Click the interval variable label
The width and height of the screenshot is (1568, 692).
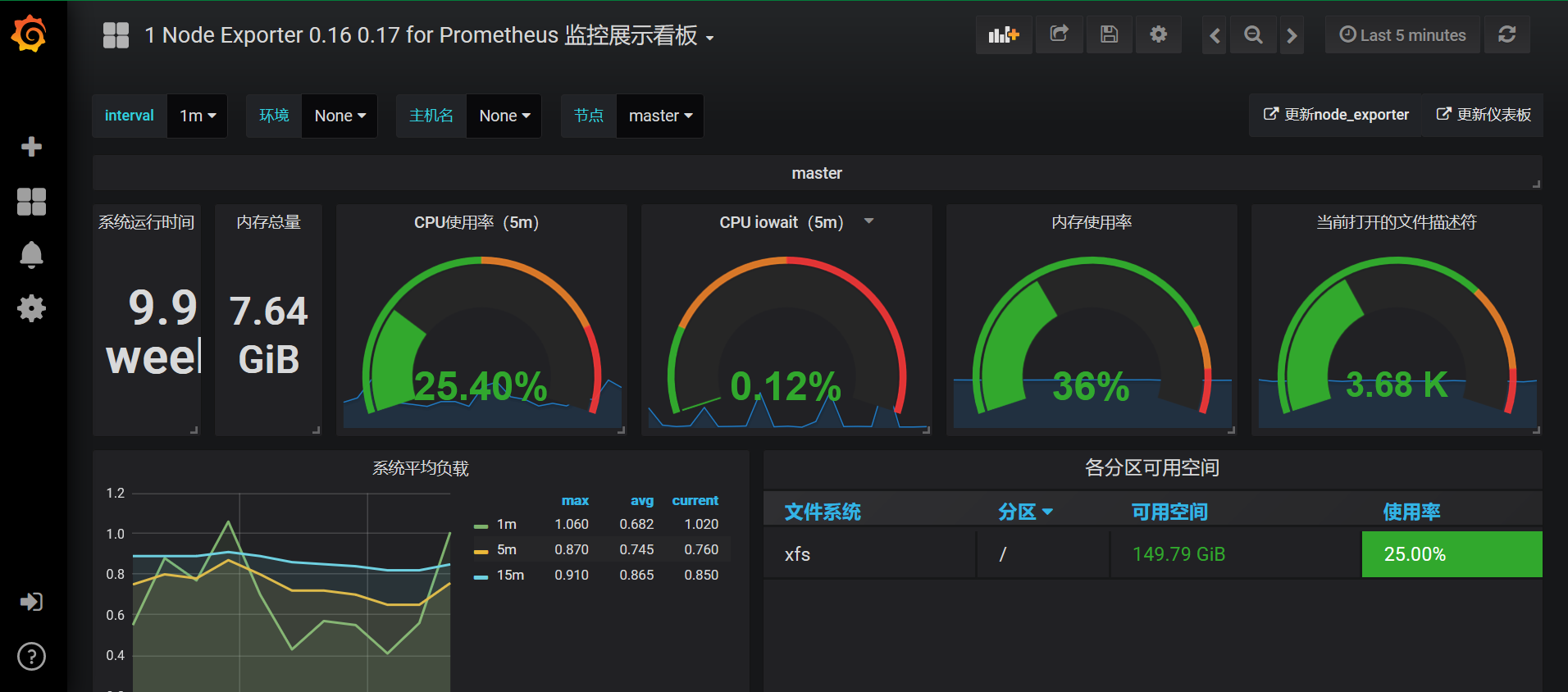(x=130, y=116)
